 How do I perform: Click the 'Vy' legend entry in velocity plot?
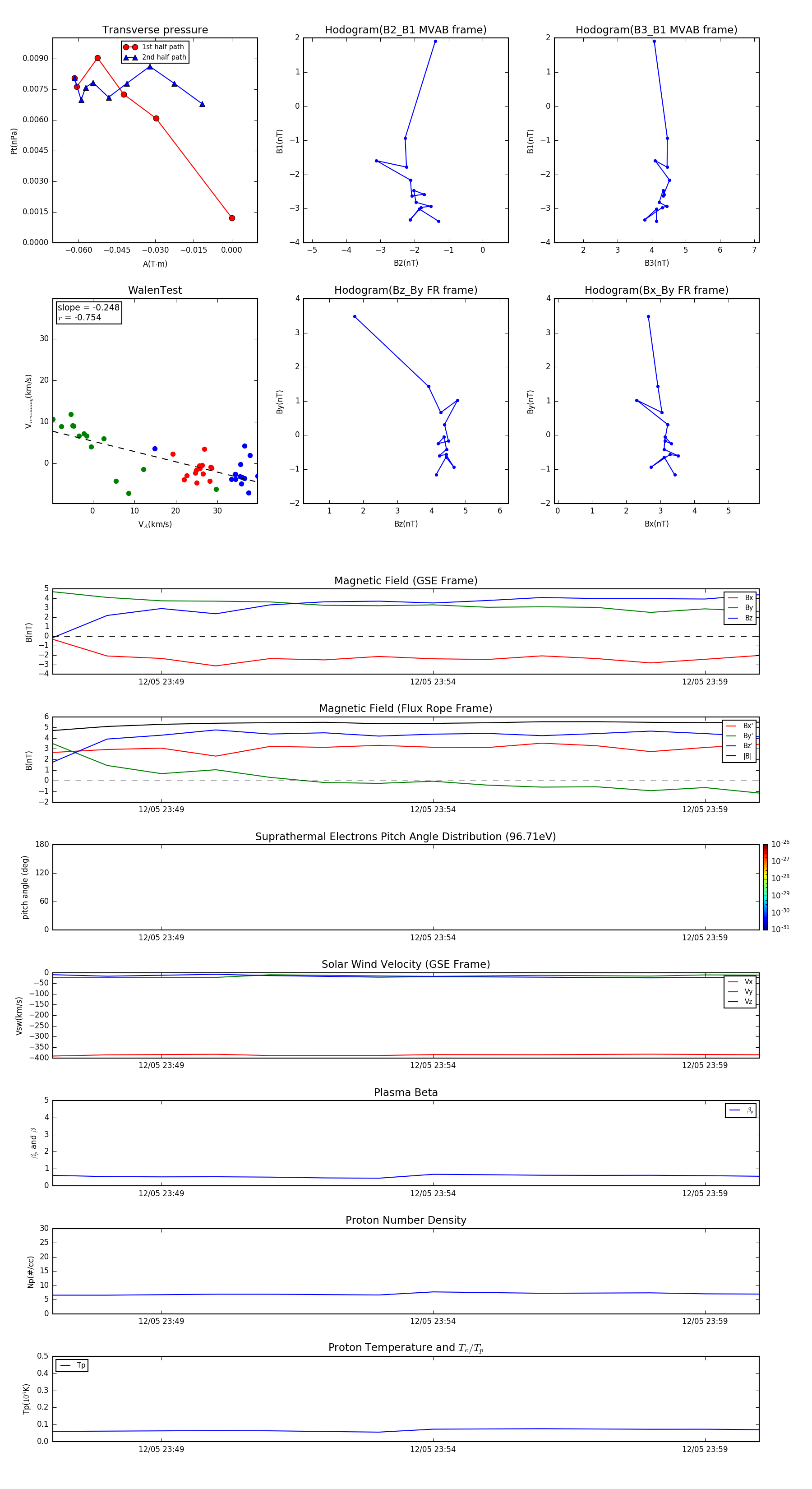click(740, 992)
